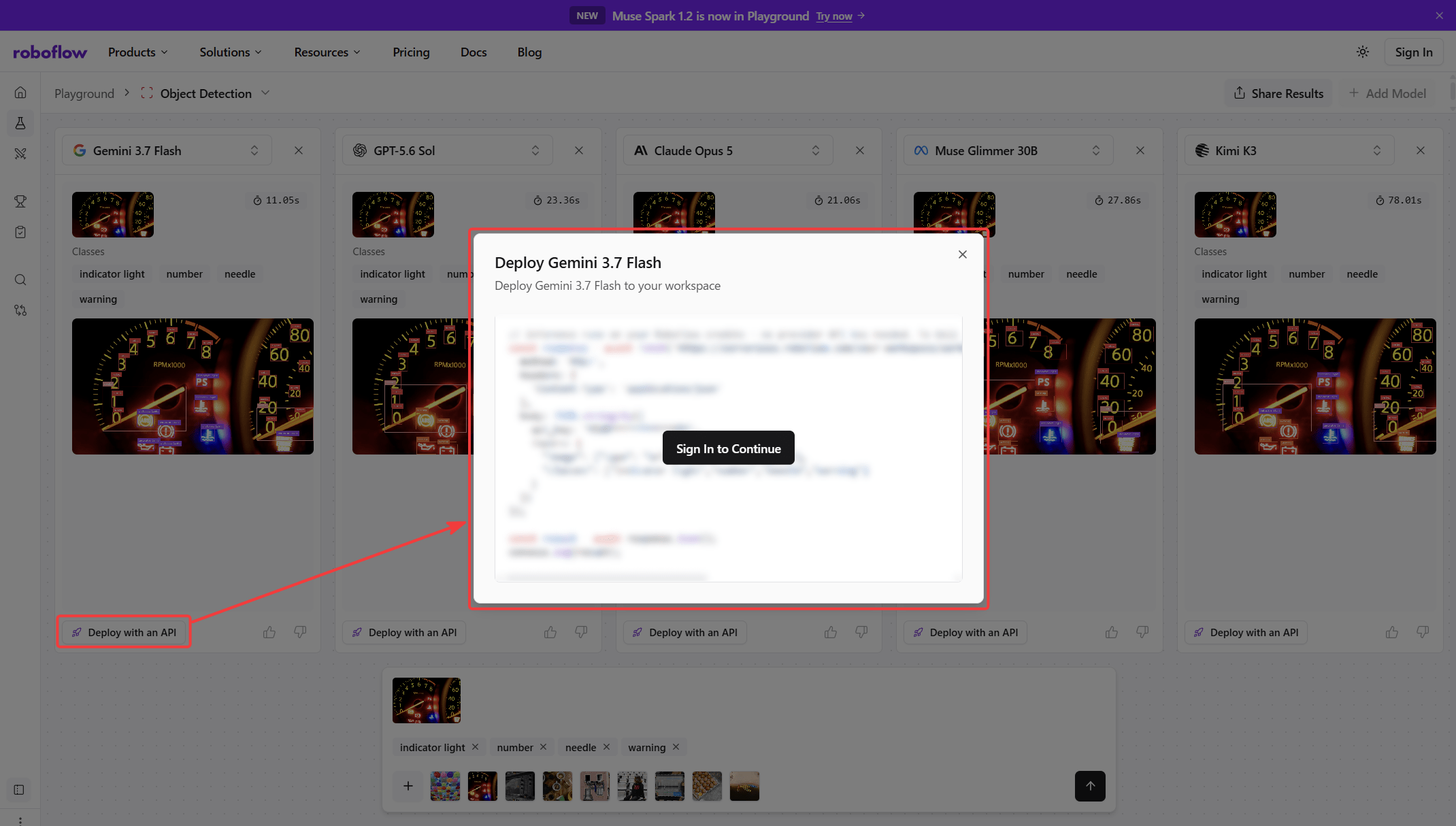Open the Gemini result dashboard image
This screenshot has height=826, width=1456.
coord(193,386)
